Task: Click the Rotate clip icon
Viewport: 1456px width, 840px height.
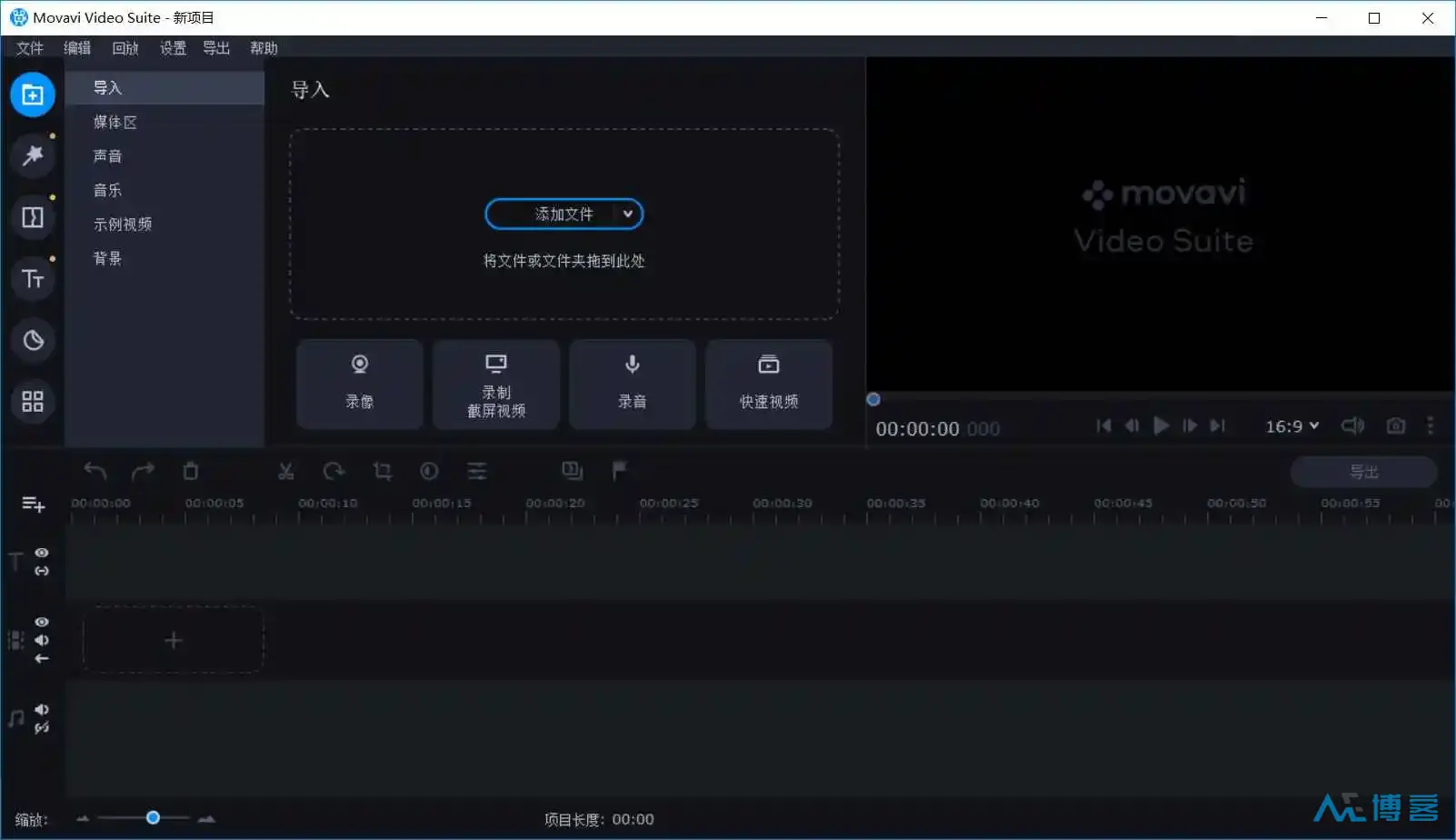Action: [x=334, y=471]
